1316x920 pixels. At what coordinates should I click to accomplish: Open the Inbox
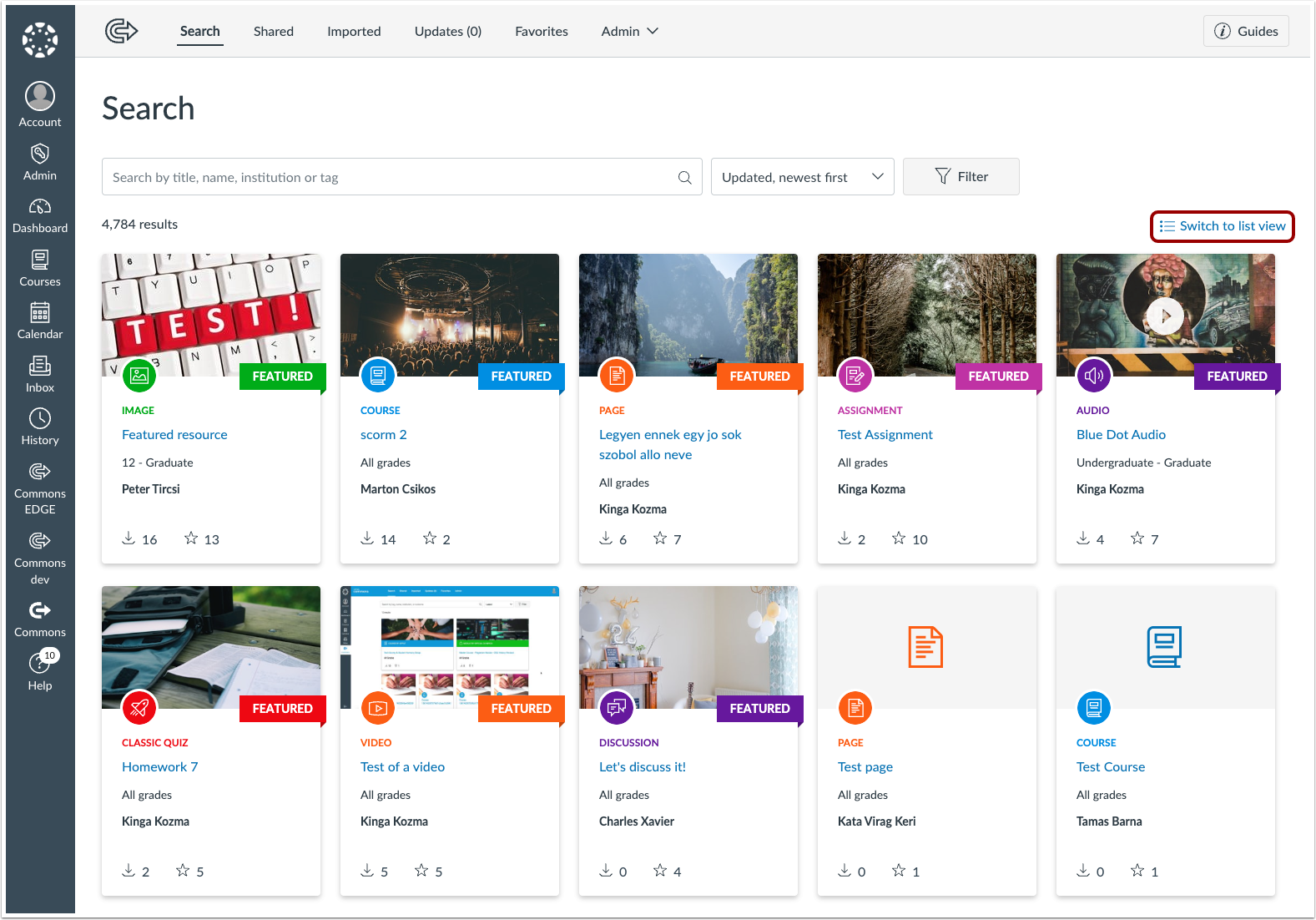40,374
